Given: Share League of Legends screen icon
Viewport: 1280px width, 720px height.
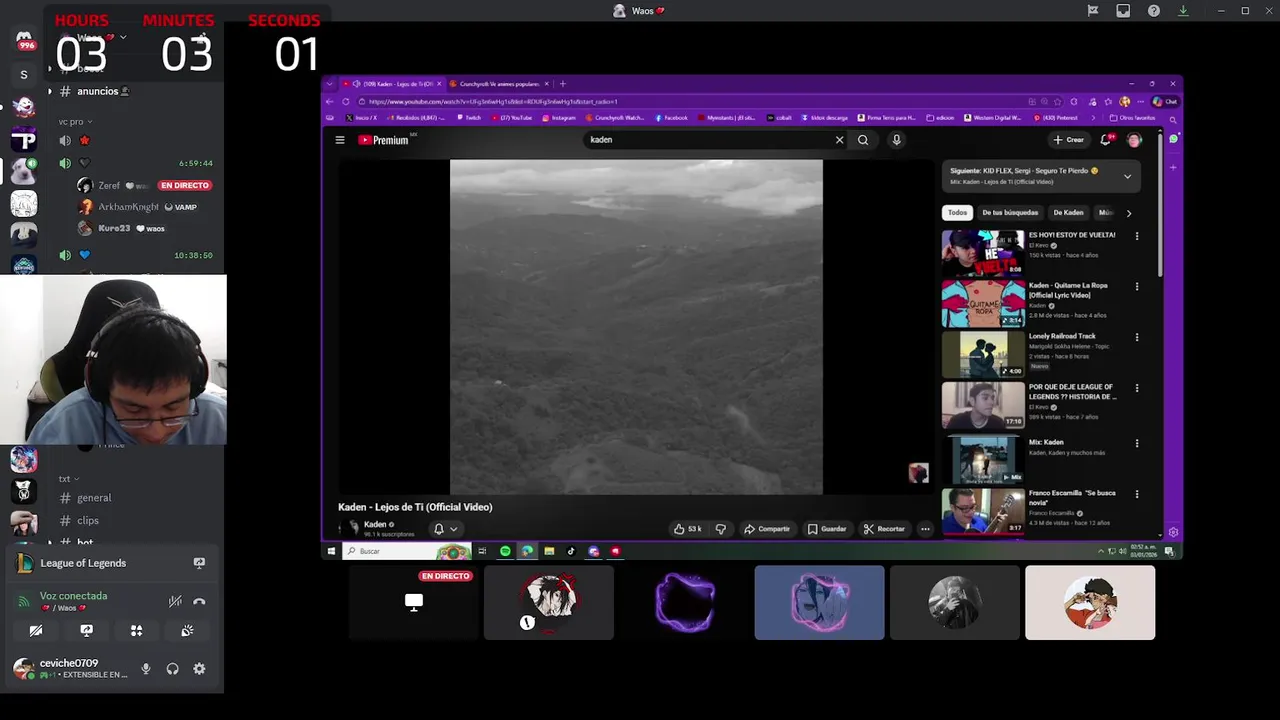Looking at the screenshot, I should click(199, 563).
